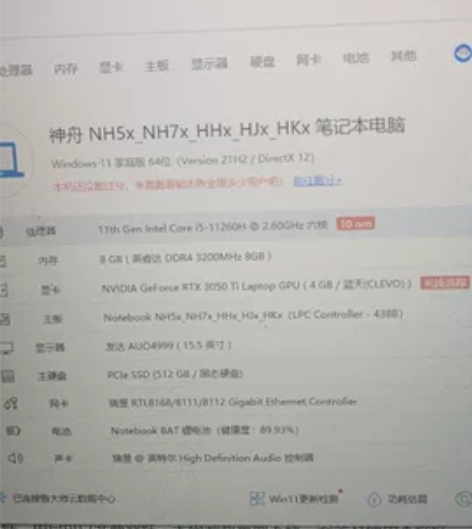Click the red 10 nm badge
The image size is (472, 529).
coord(355,223)
